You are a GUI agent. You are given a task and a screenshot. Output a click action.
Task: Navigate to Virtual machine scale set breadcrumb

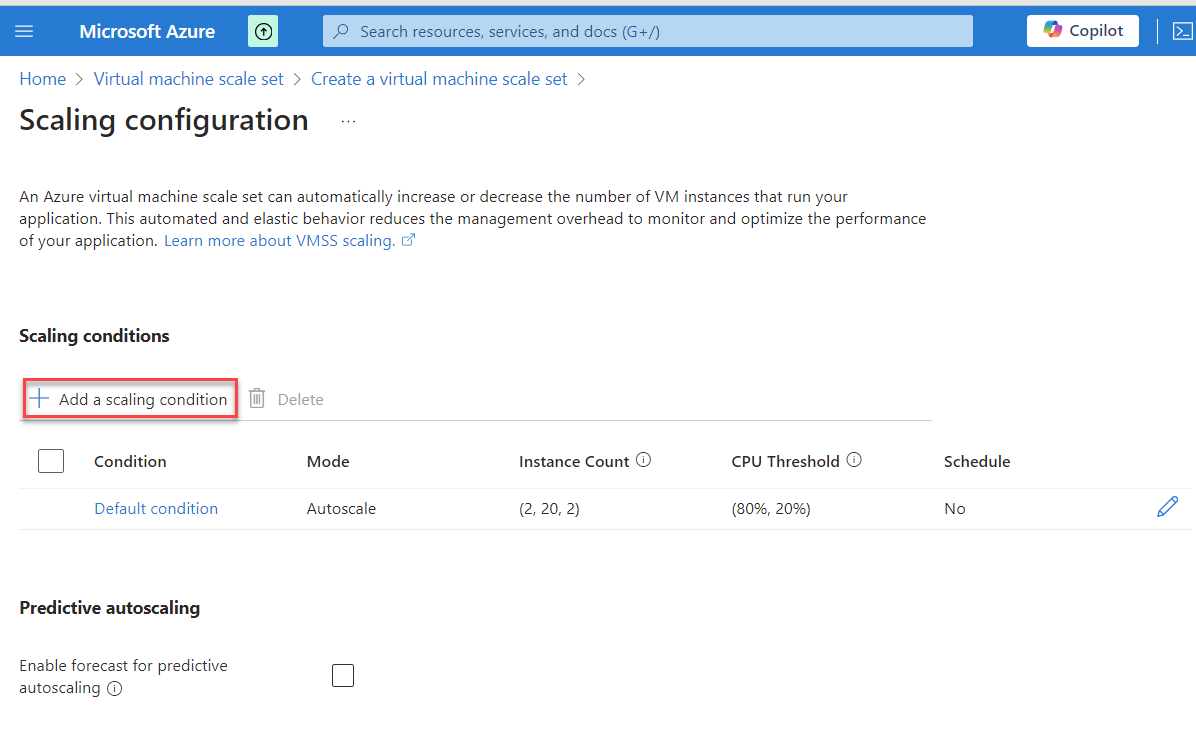click(x=188, y=79)
